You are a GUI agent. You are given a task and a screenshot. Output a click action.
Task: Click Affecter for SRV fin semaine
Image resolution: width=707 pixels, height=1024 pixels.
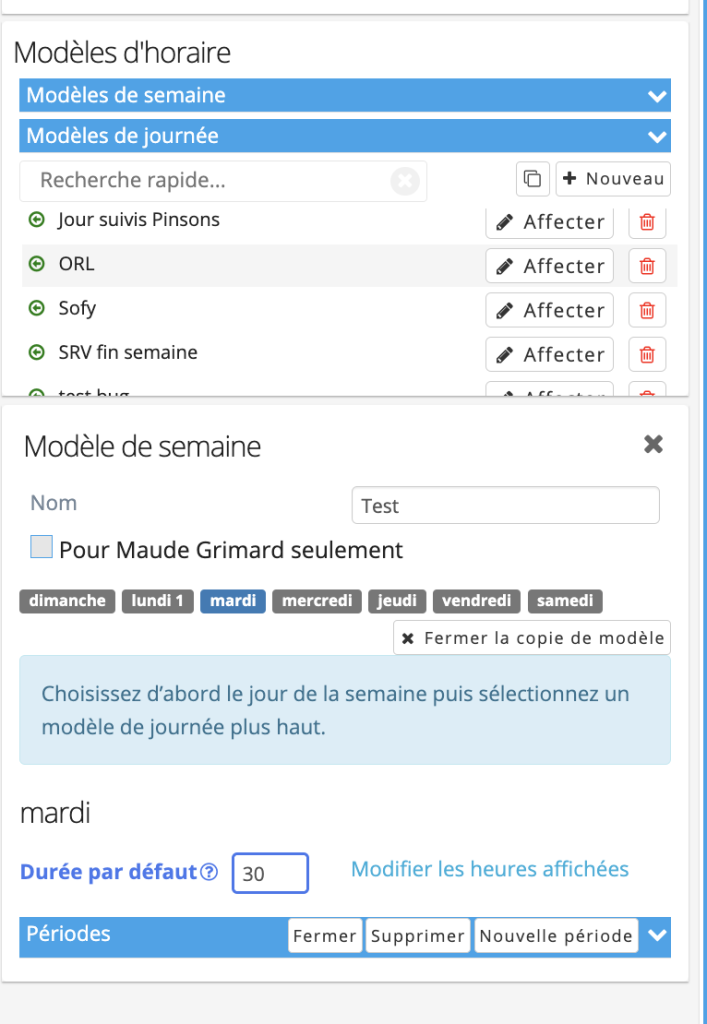pyautogui.click(x=550, y=355)
